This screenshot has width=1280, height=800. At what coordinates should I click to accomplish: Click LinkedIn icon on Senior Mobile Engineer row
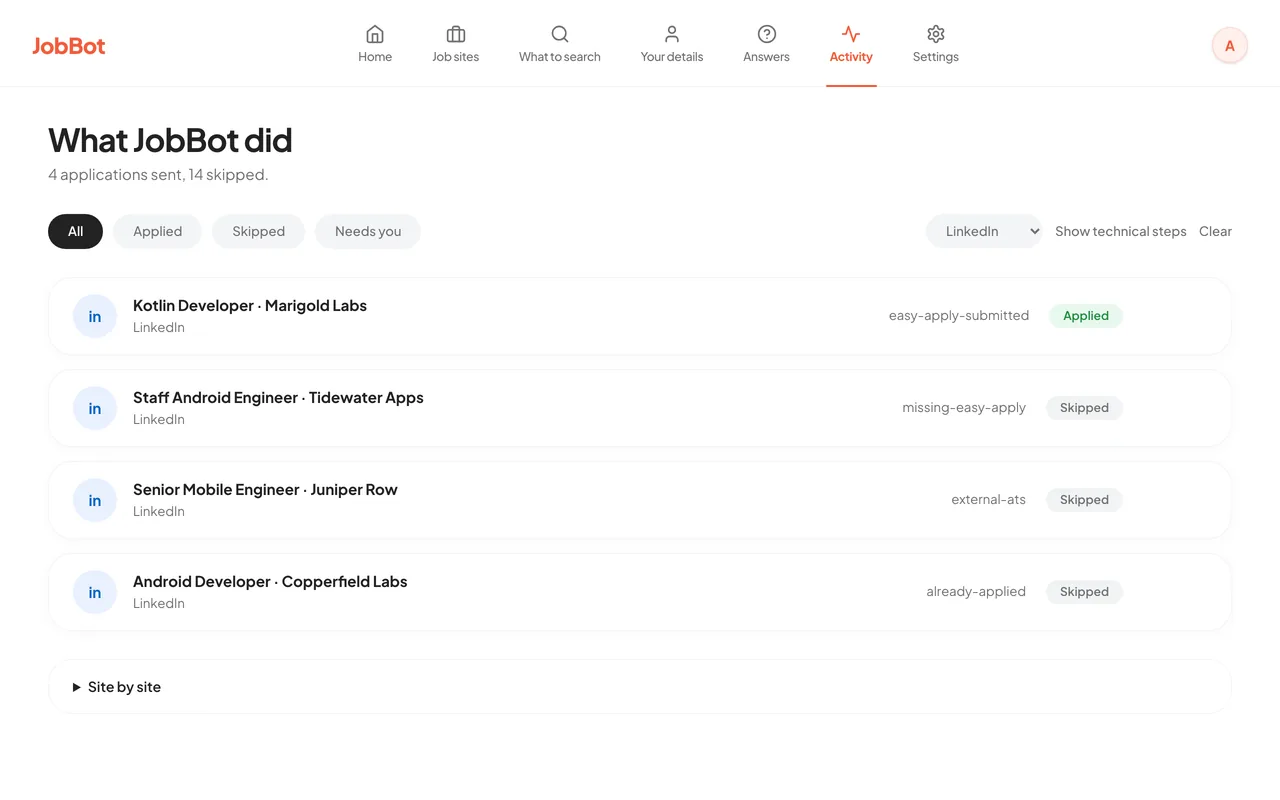coord(95,500)
